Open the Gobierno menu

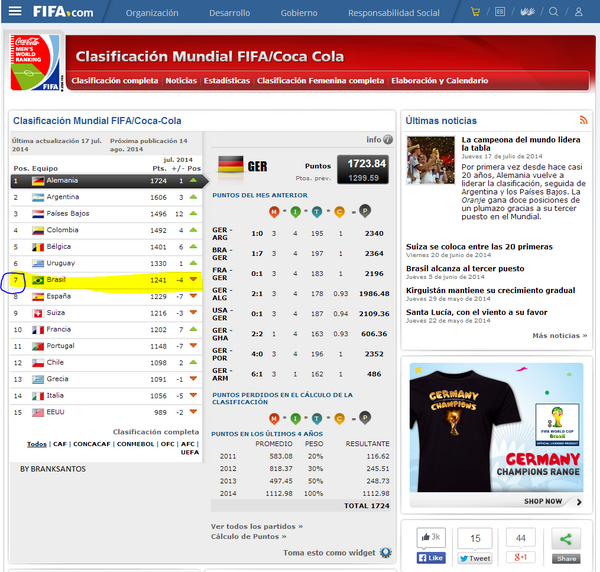(x=299, y=13)
